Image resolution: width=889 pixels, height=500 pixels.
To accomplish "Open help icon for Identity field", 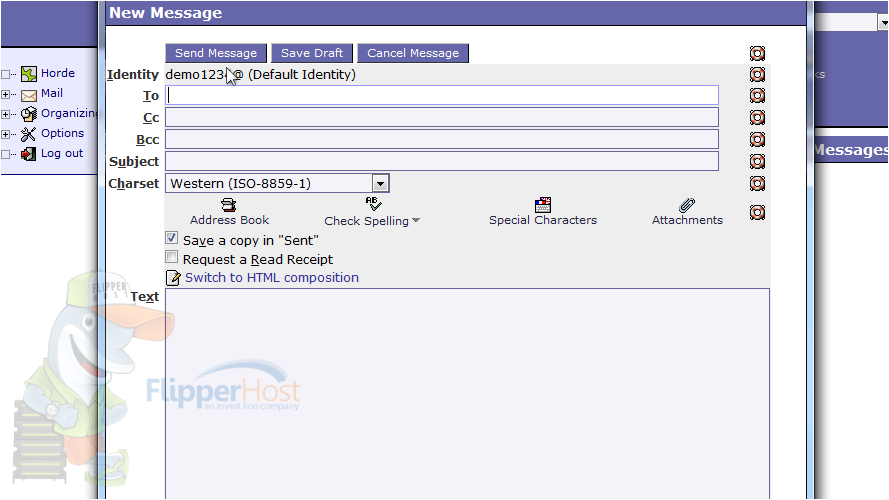I will click(757, 74).
